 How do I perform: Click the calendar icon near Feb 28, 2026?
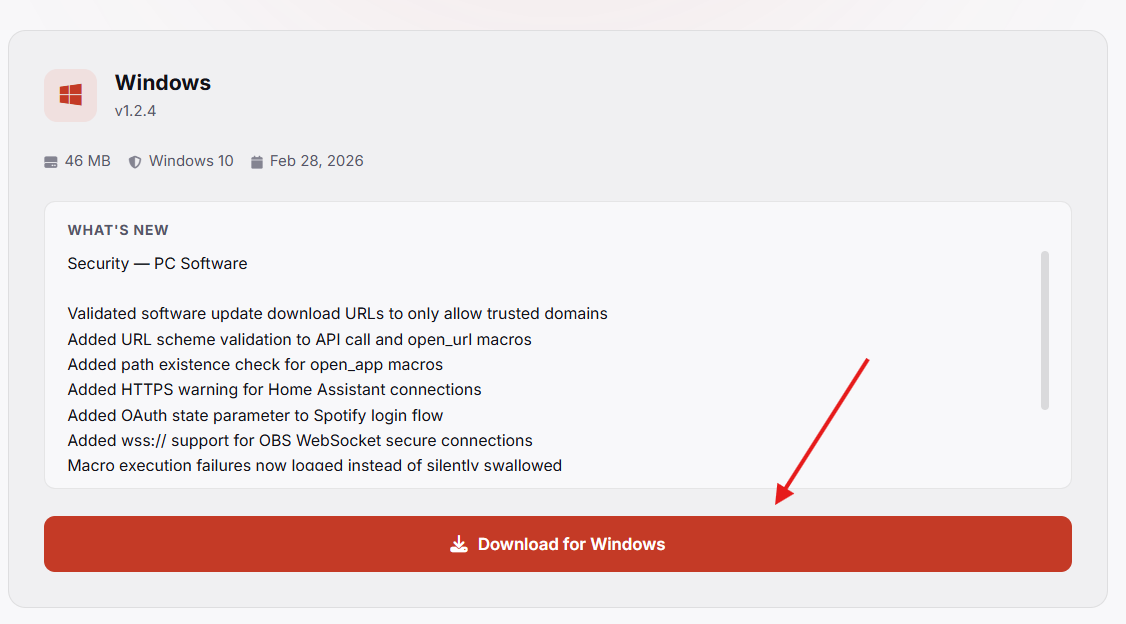[256, 160]
